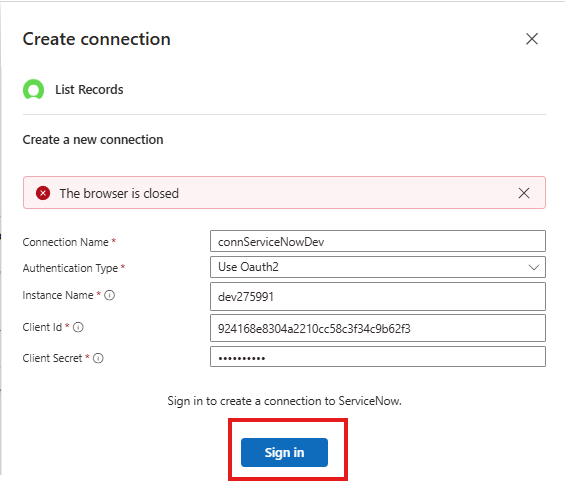Show info tooltip for Client Id

pyautogui.click(x=78, y=327)
